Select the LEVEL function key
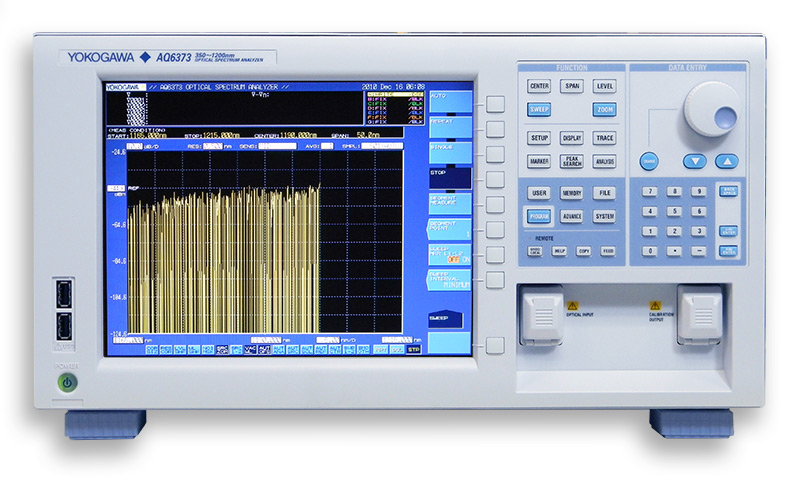This screenshot has width=800, height=480. 605,86
